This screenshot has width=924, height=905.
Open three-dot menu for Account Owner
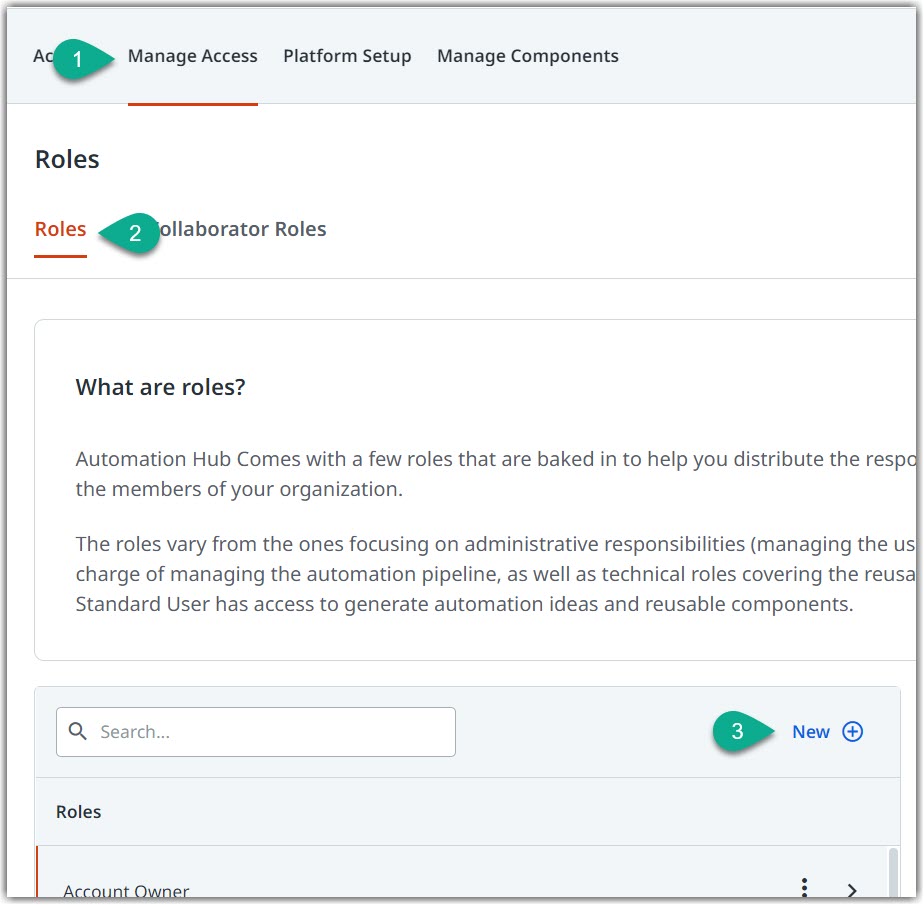coord(804,887)
